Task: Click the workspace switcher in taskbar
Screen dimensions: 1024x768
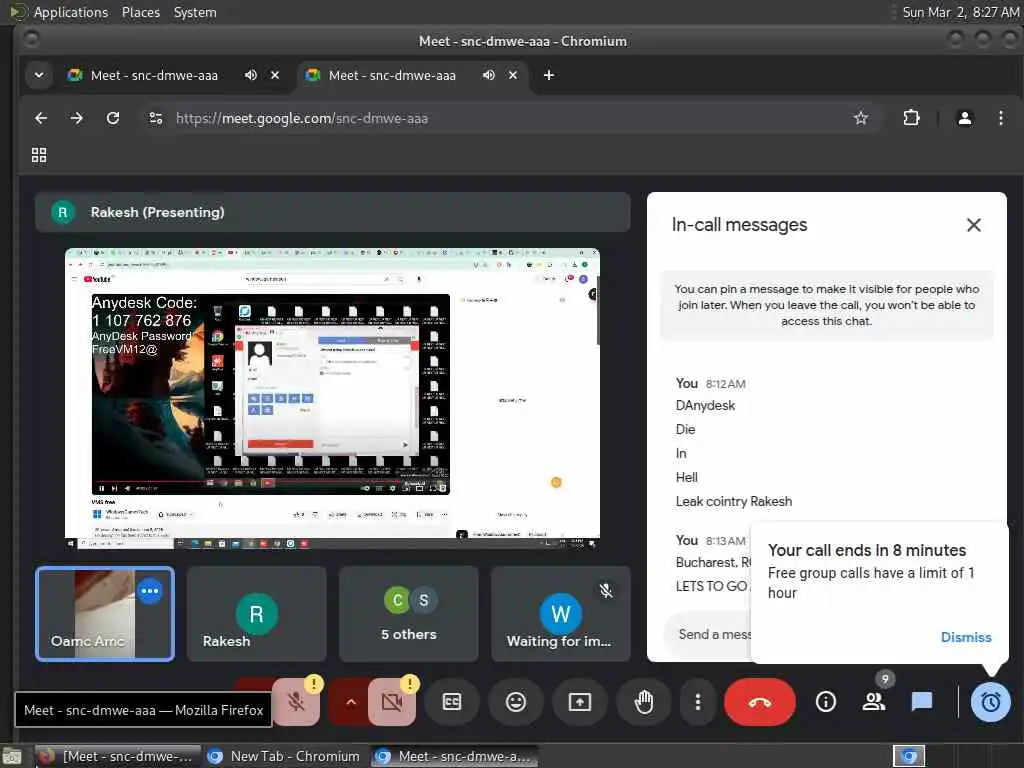Action: click(x=908, y=756)
